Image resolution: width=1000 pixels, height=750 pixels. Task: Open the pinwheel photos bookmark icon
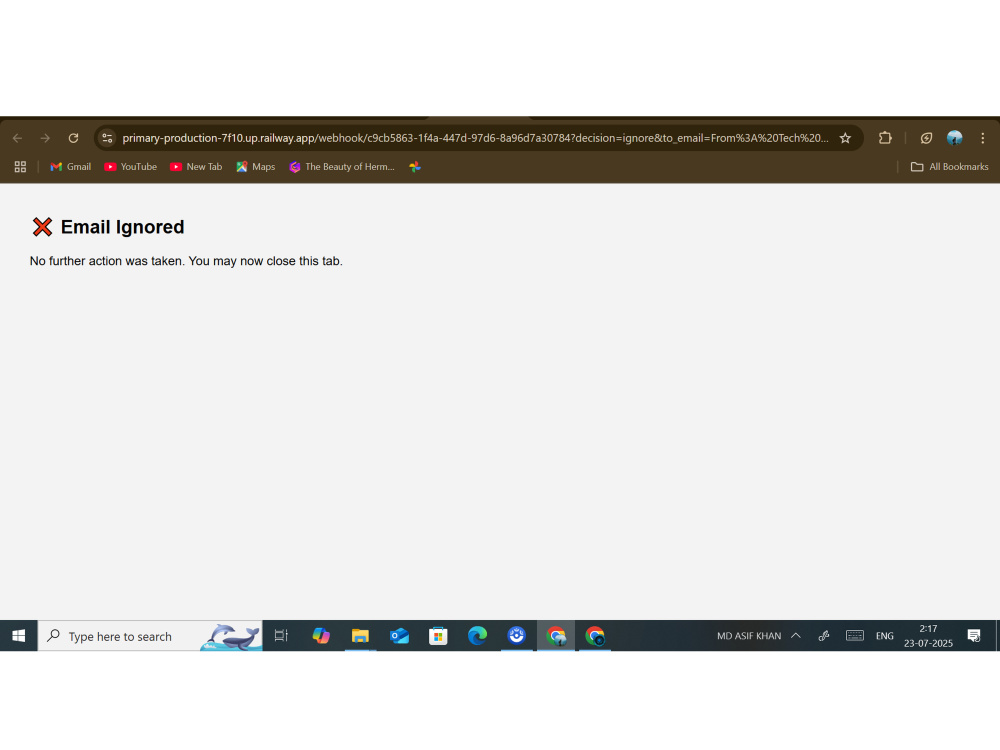pyautogui.click(x=415, y=166)
